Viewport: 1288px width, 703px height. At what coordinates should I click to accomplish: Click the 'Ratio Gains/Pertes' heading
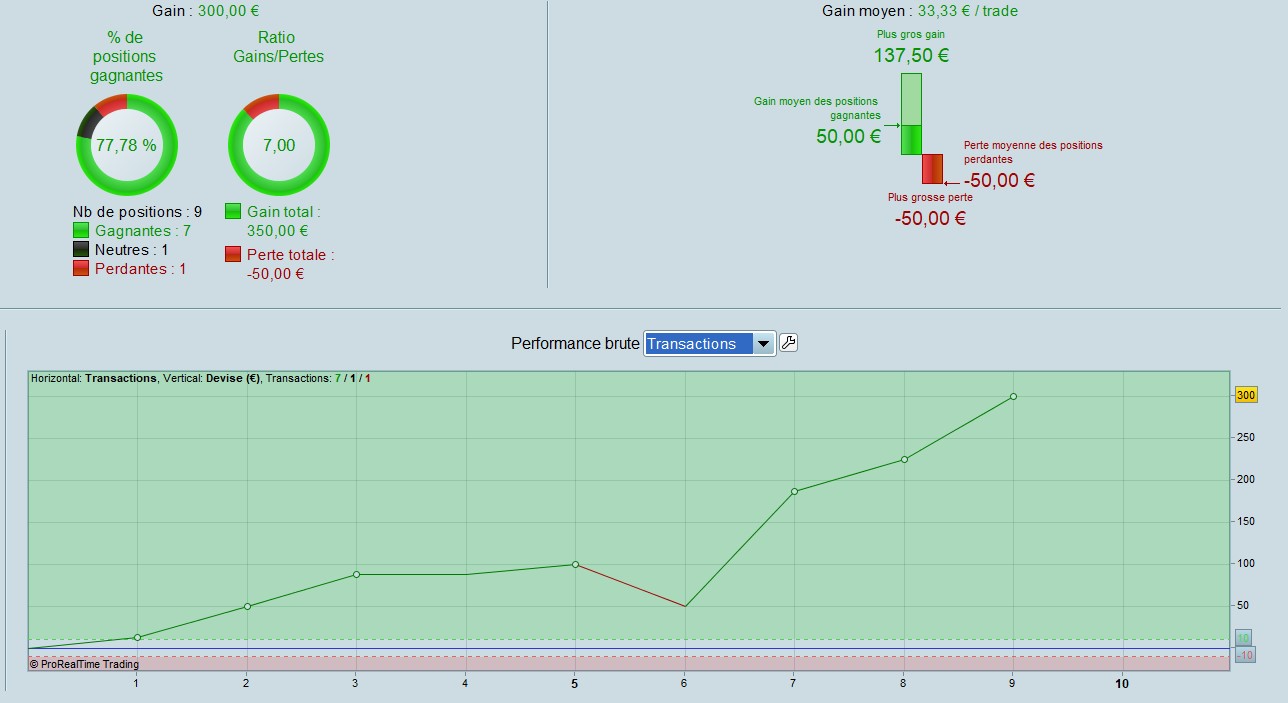click(x=277, y=47)
